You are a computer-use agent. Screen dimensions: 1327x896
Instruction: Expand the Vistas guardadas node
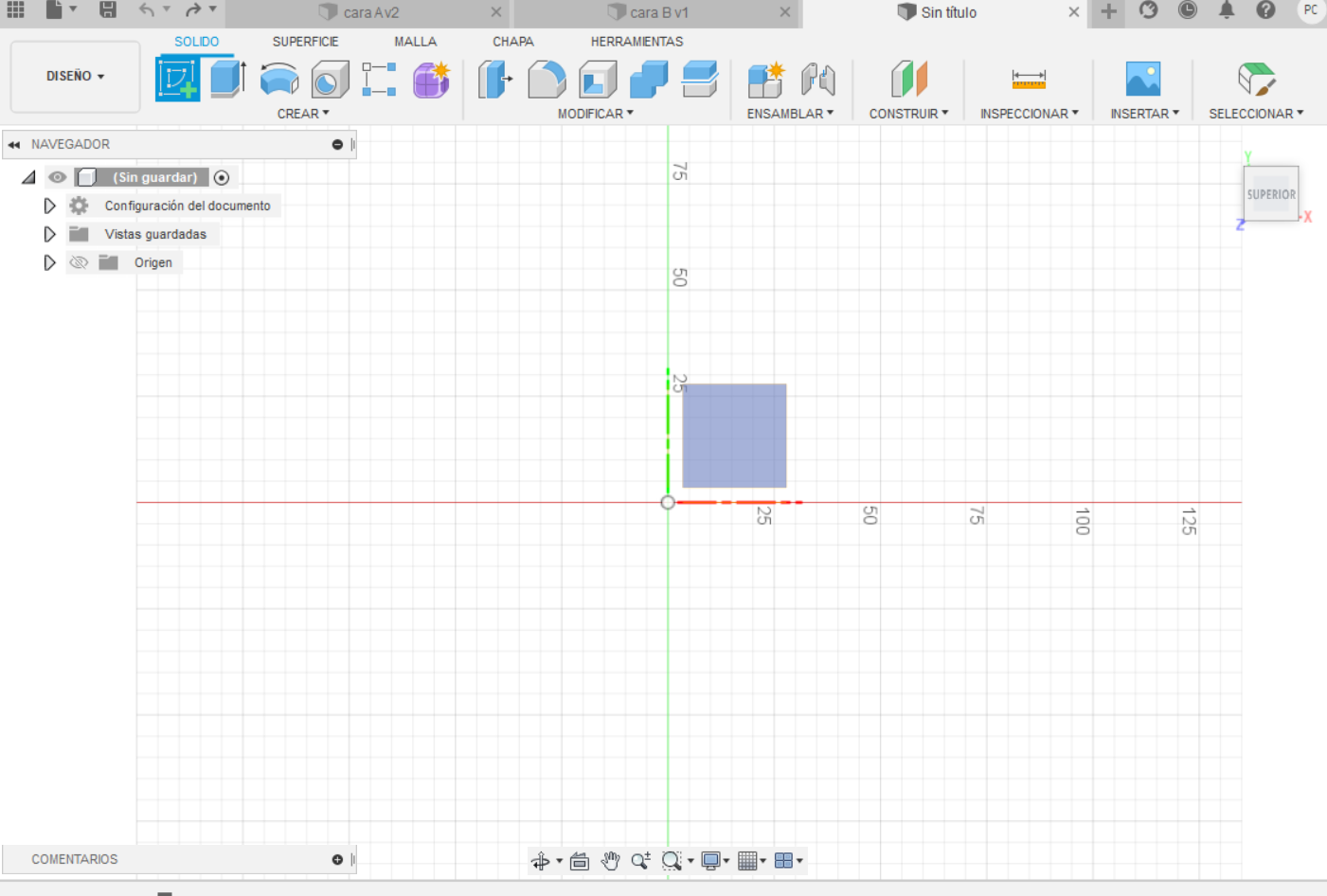tap(49, 234)
